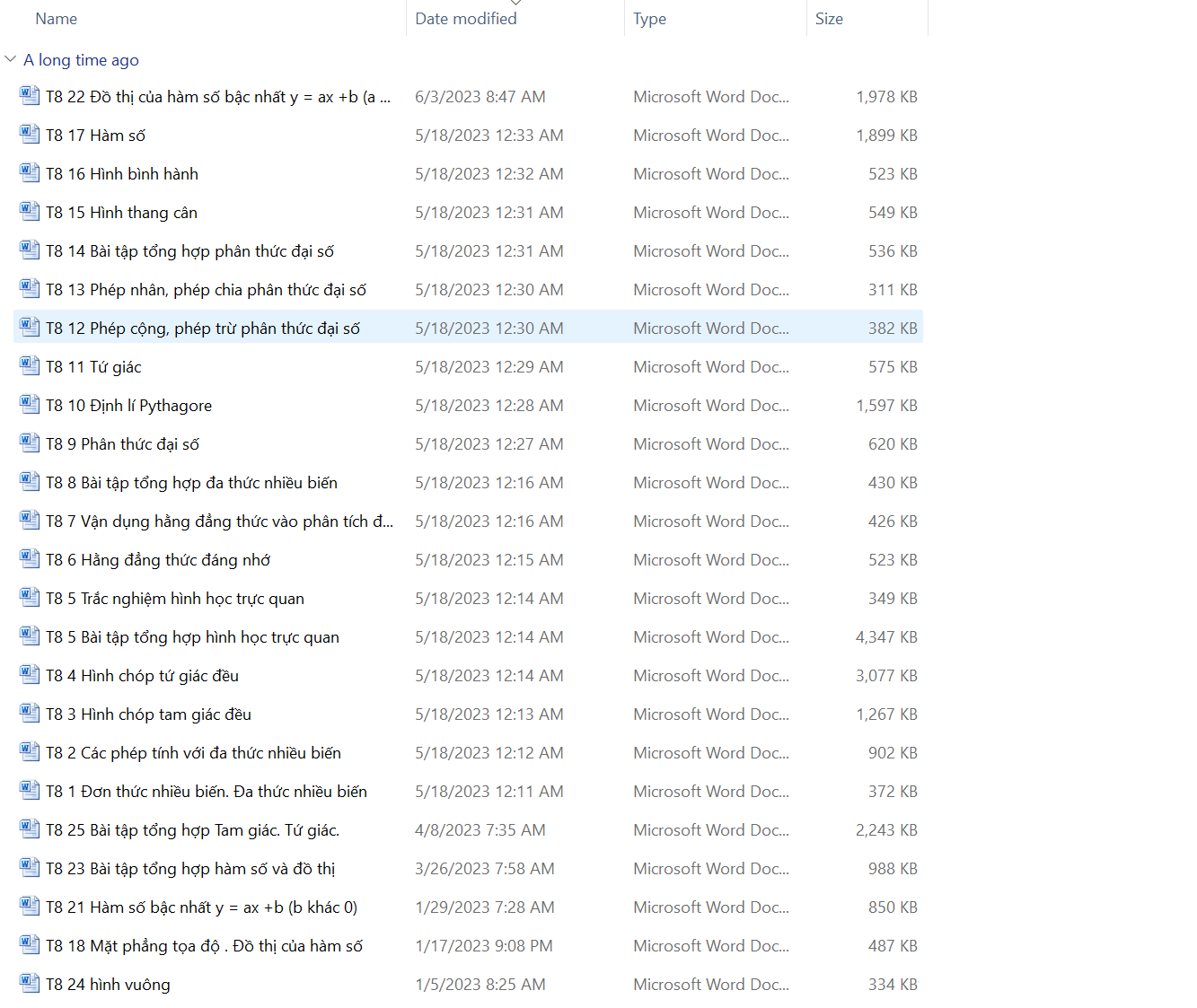Click size value '1,597 KB'

click(886, 406)
